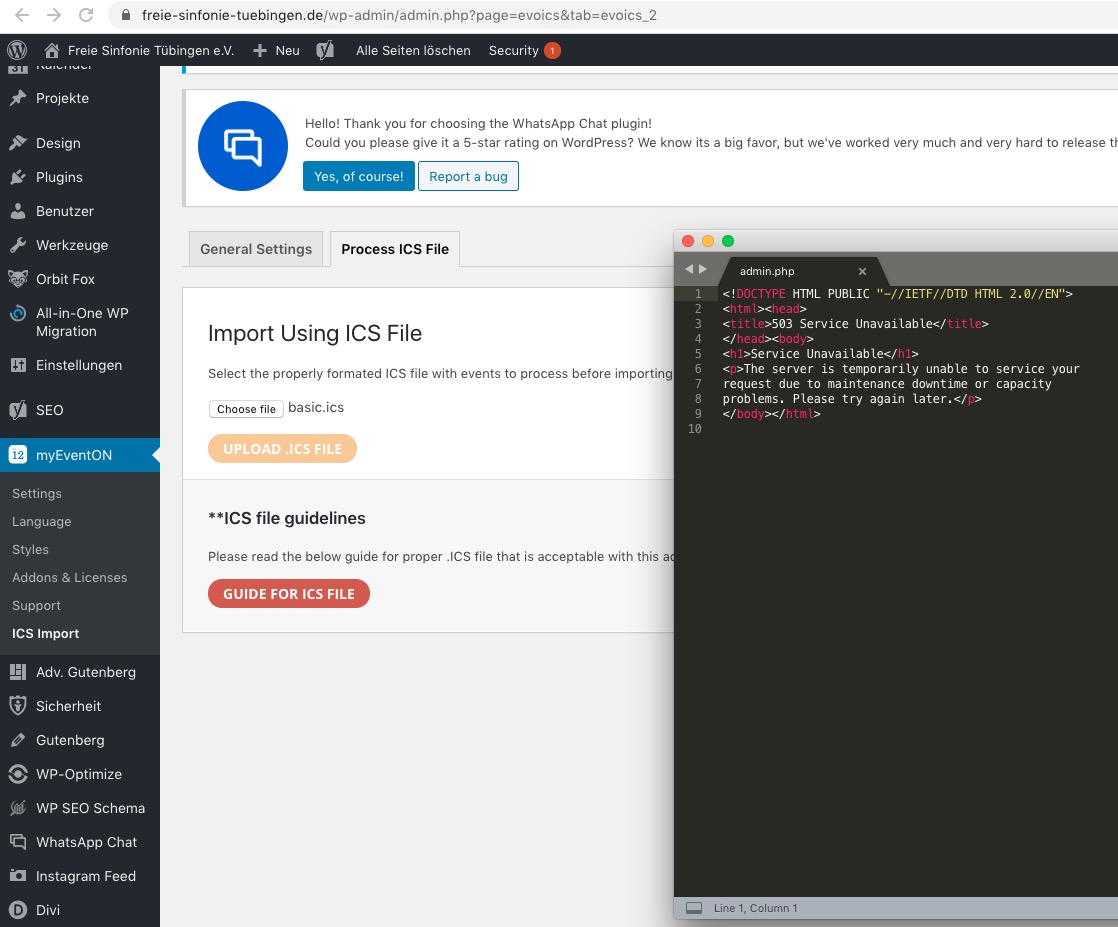Click the Upload .ICS File button
The image size is (1118, 927).
click(x=282, y=449)
